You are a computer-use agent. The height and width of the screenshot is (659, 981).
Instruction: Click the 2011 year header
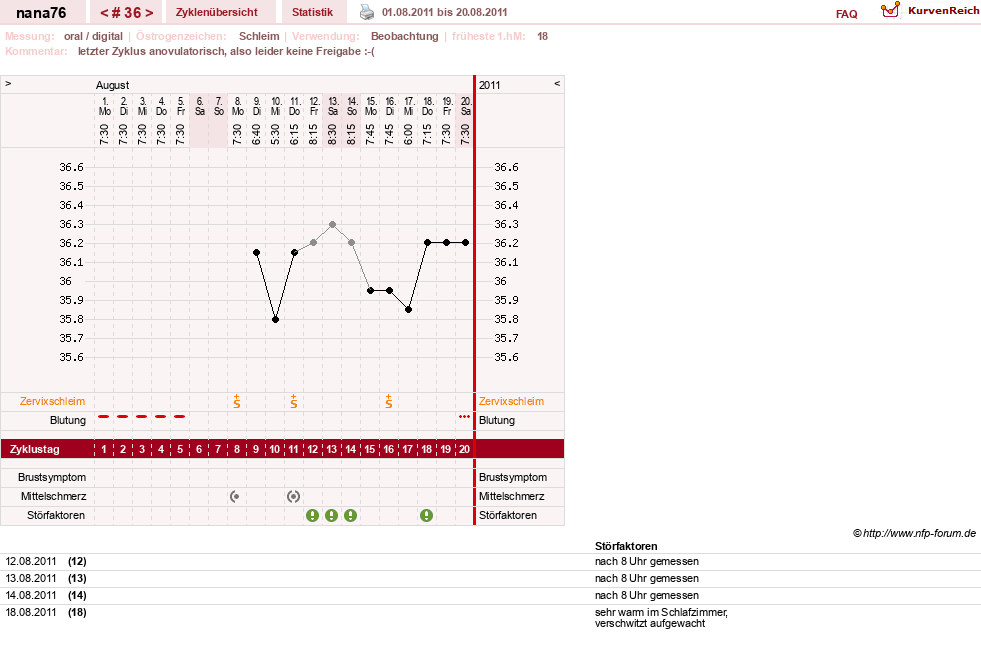click(489, 85)
